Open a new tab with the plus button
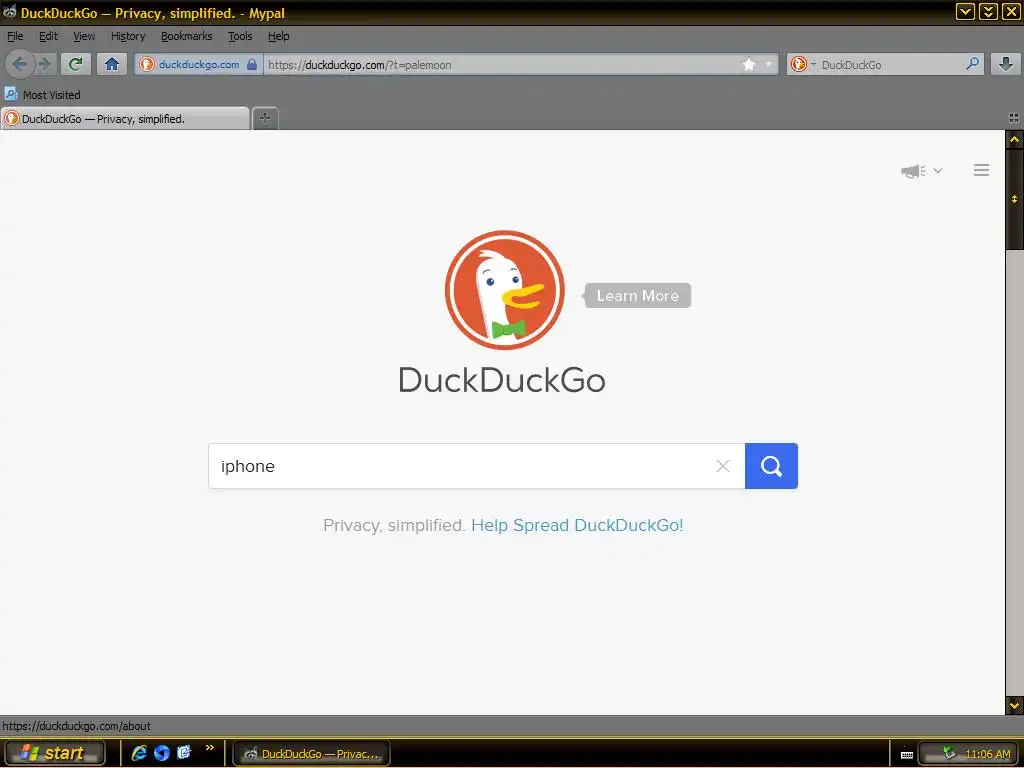This screenshot has width=1024, height=768. pyautogui.click(x=264, y=118)
